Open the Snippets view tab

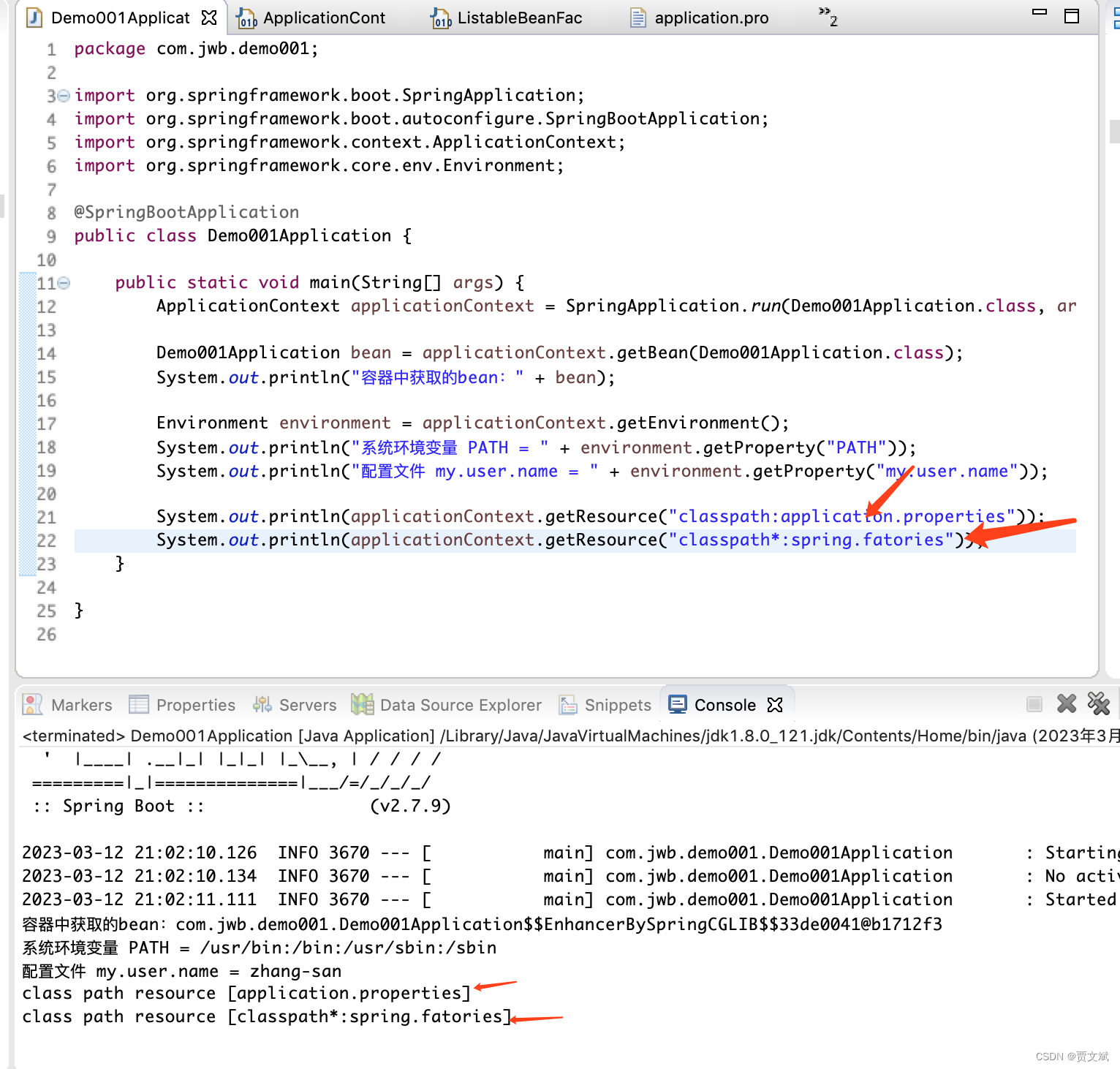605,705
